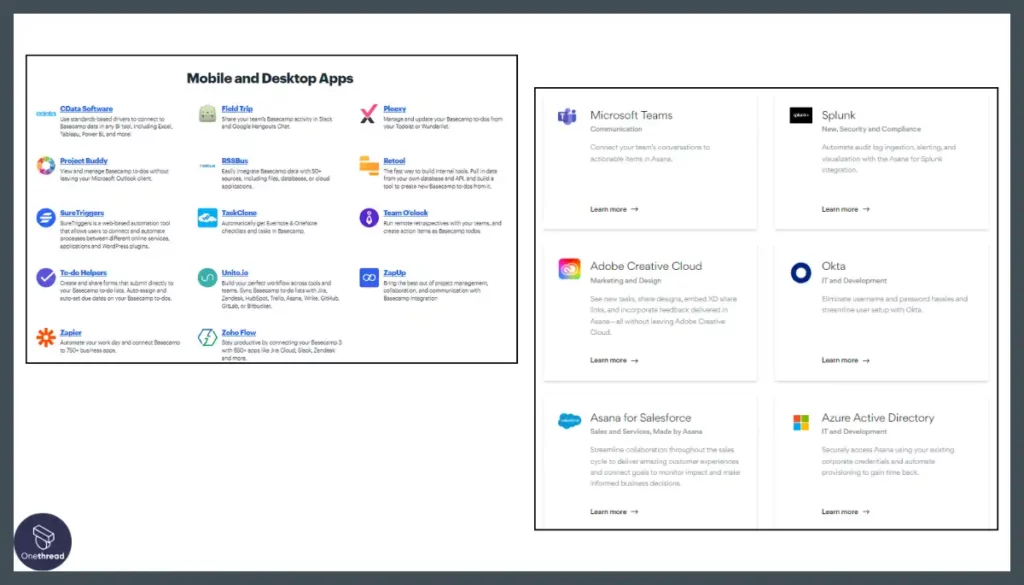Open the TaskClone link
The height and width of the screenshot is (585, 1024).
tap(239, 213)
